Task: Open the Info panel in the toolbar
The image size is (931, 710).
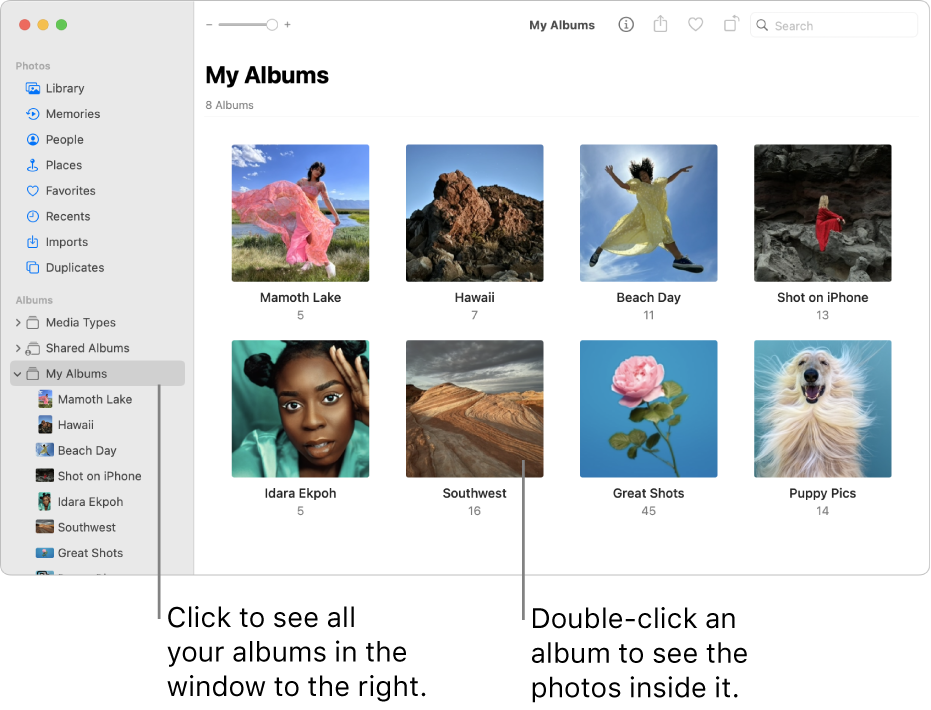Action: tap(625, 25)
